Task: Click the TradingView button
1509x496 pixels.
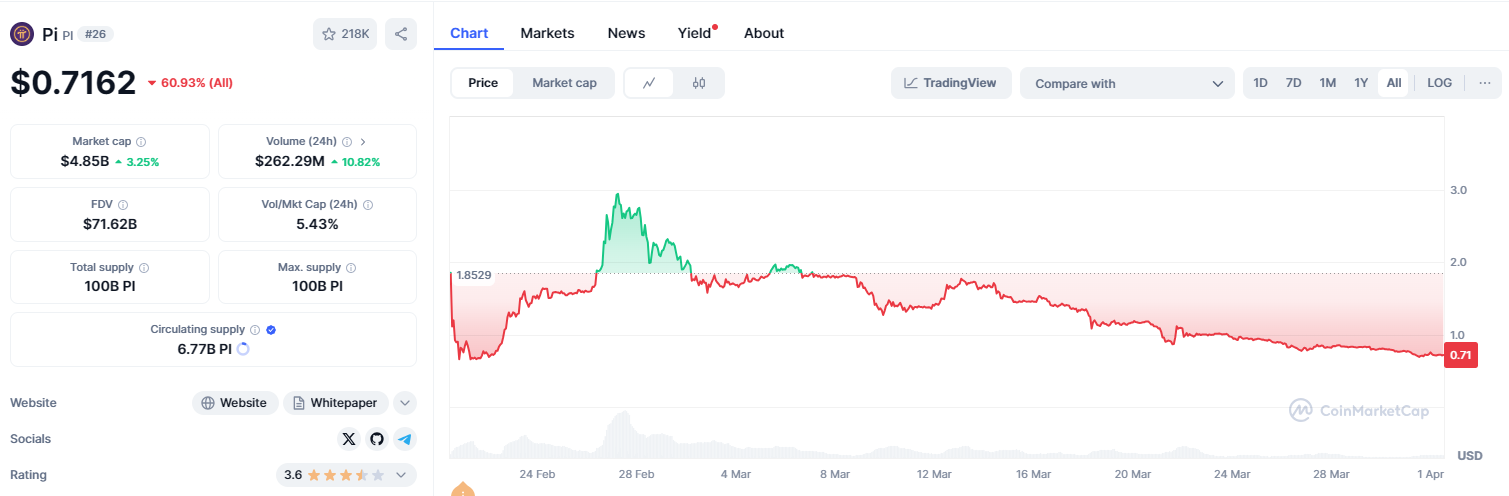Action: click(951, 83)
